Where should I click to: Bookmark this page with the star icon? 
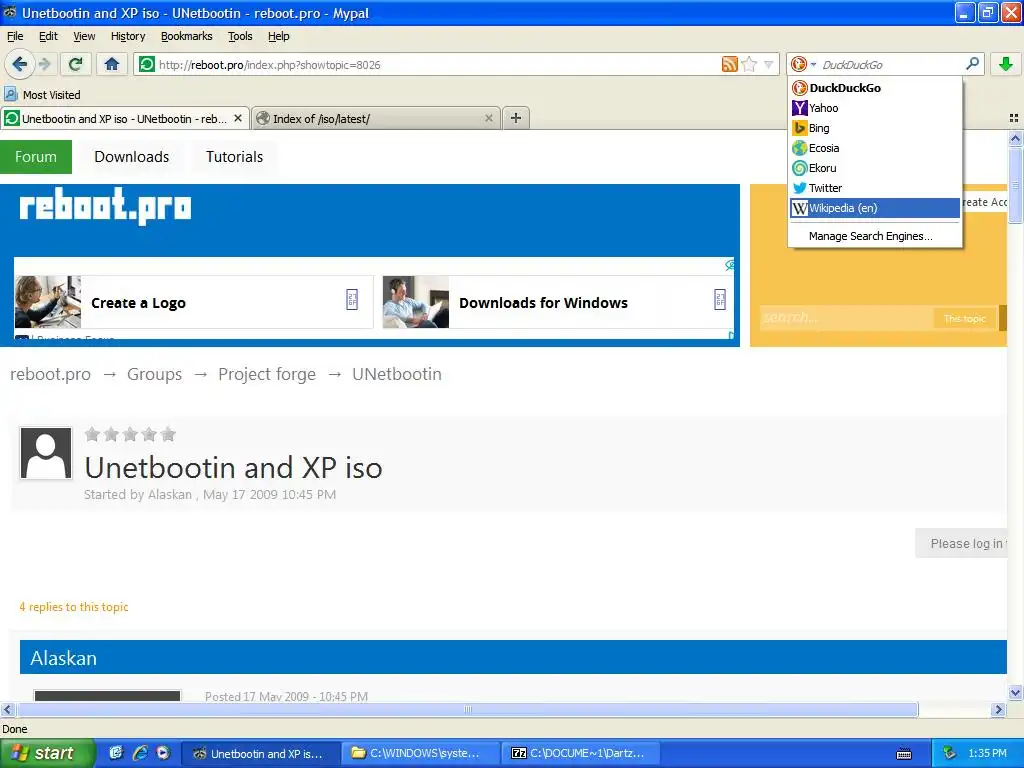pyautogui.click(x=750, y=64)
